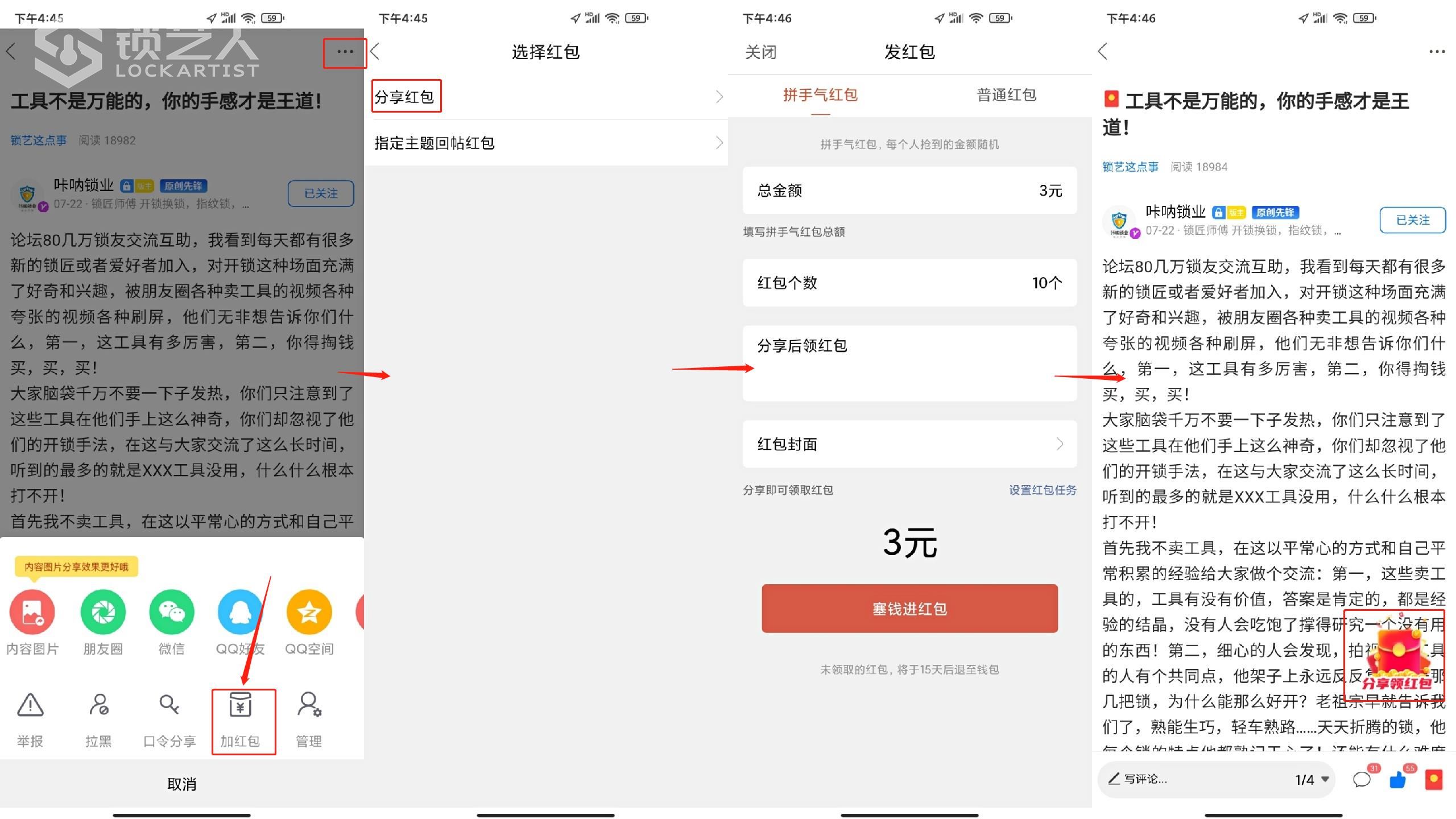Open 锁艺这点事 topic link in final screen
Viewport: 1456px width, 819px height.
pyautogui.click(x=1130, y=167)
